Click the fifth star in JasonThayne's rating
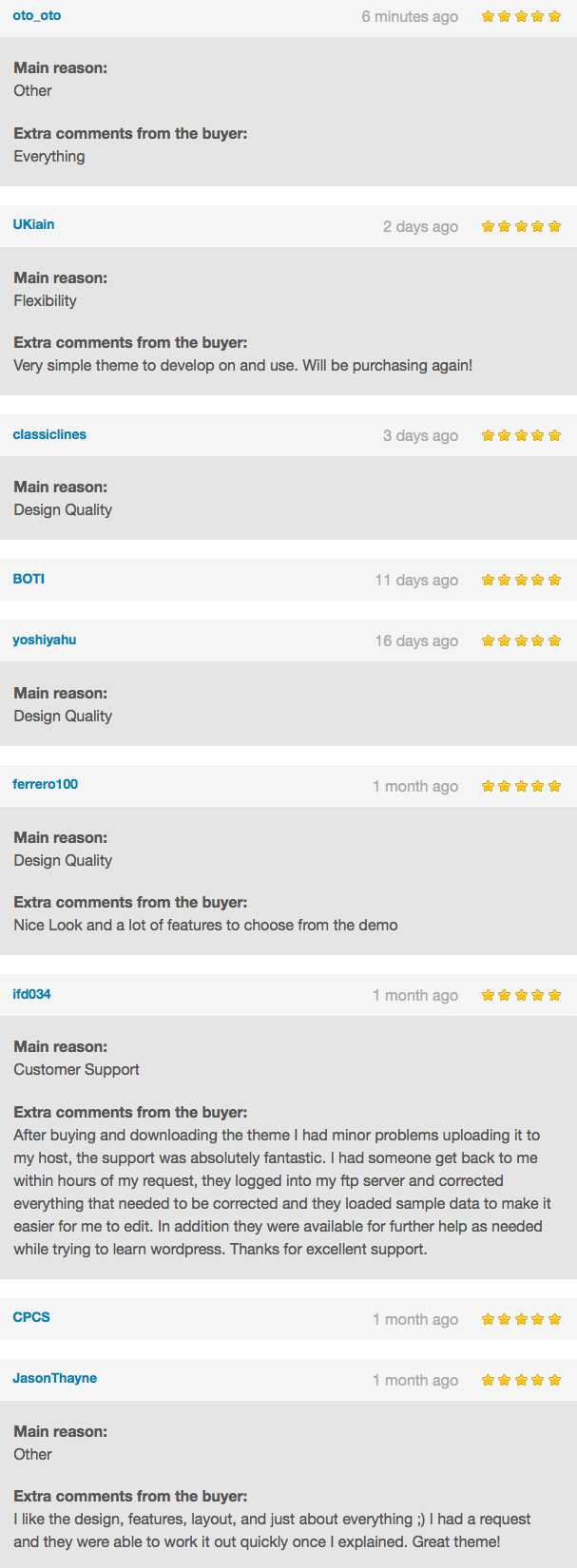577x1568 pixels. tap(554, 1379)
